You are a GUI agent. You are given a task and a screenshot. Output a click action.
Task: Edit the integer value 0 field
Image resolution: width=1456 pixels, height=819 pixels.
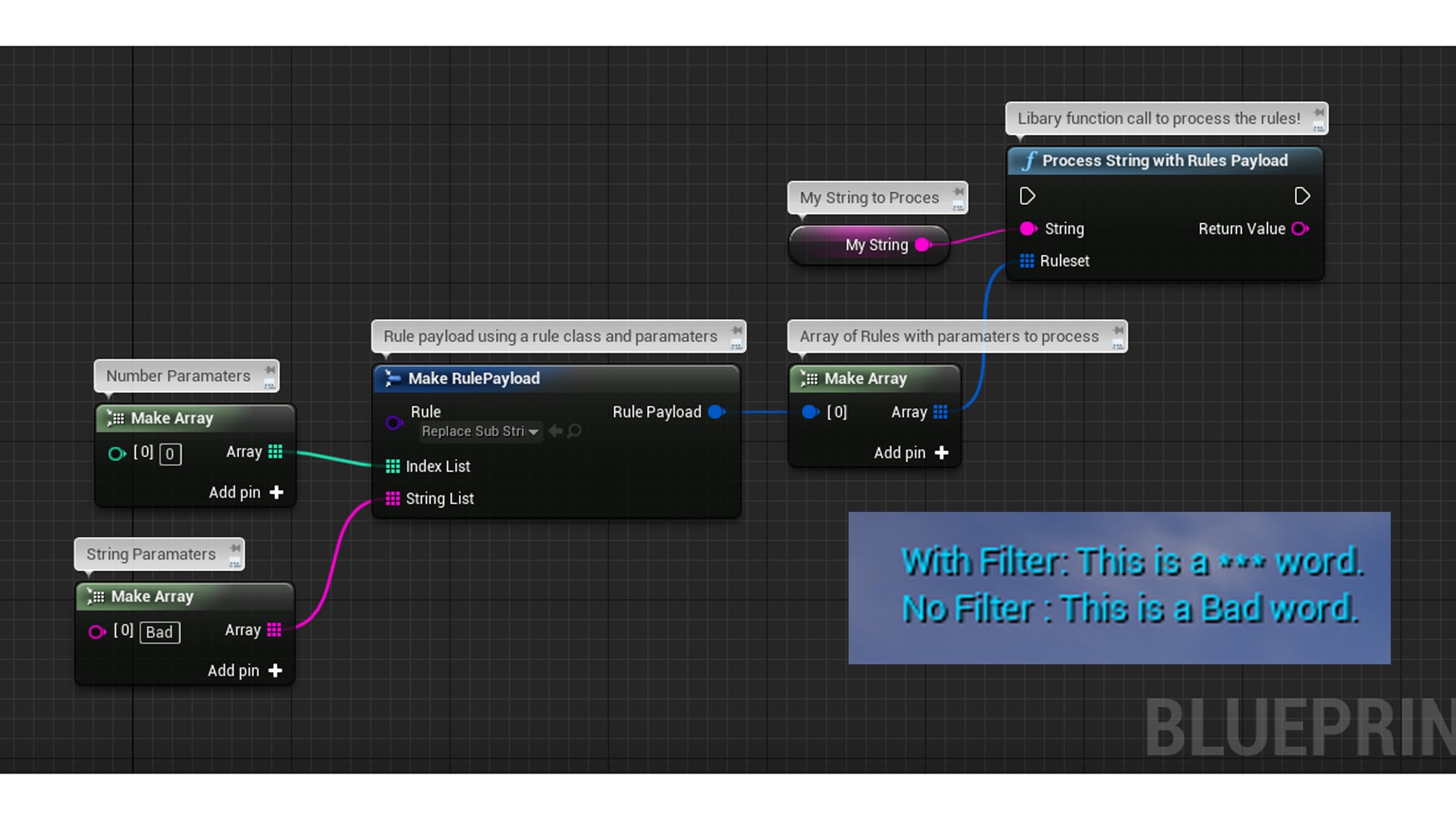pos(171,454)
